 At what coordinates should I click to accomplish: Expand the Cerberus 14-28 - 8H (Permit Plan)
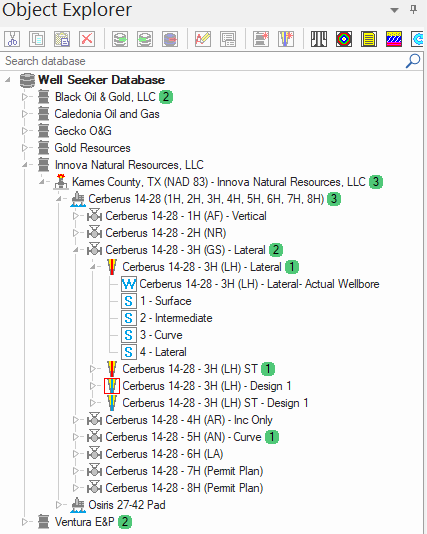(x=76, y=488)
